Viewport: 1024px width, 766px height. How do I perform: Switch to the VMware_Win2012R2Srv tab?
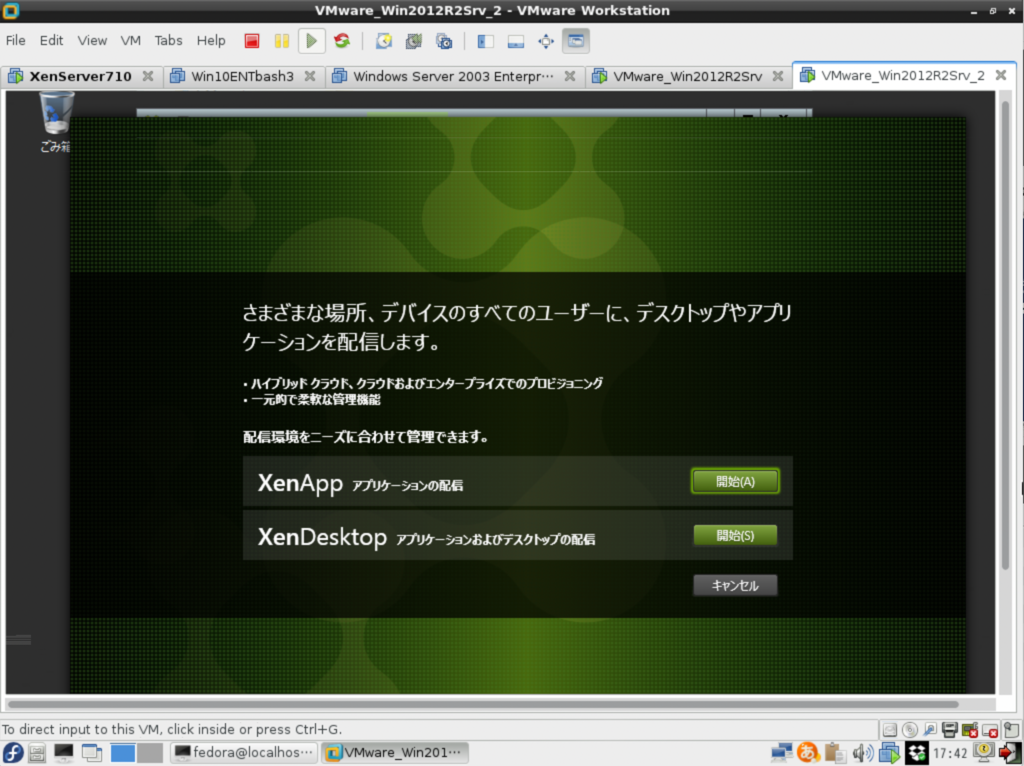point(687,76)
